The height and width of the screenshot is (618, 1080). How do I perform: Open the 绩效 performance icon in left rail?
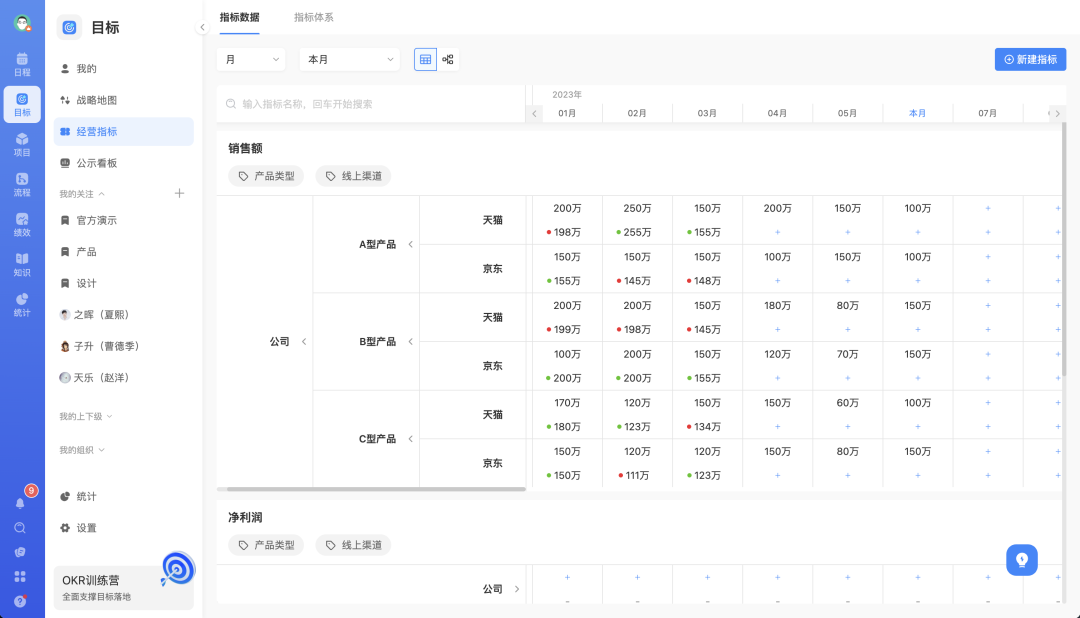[22, 225]
